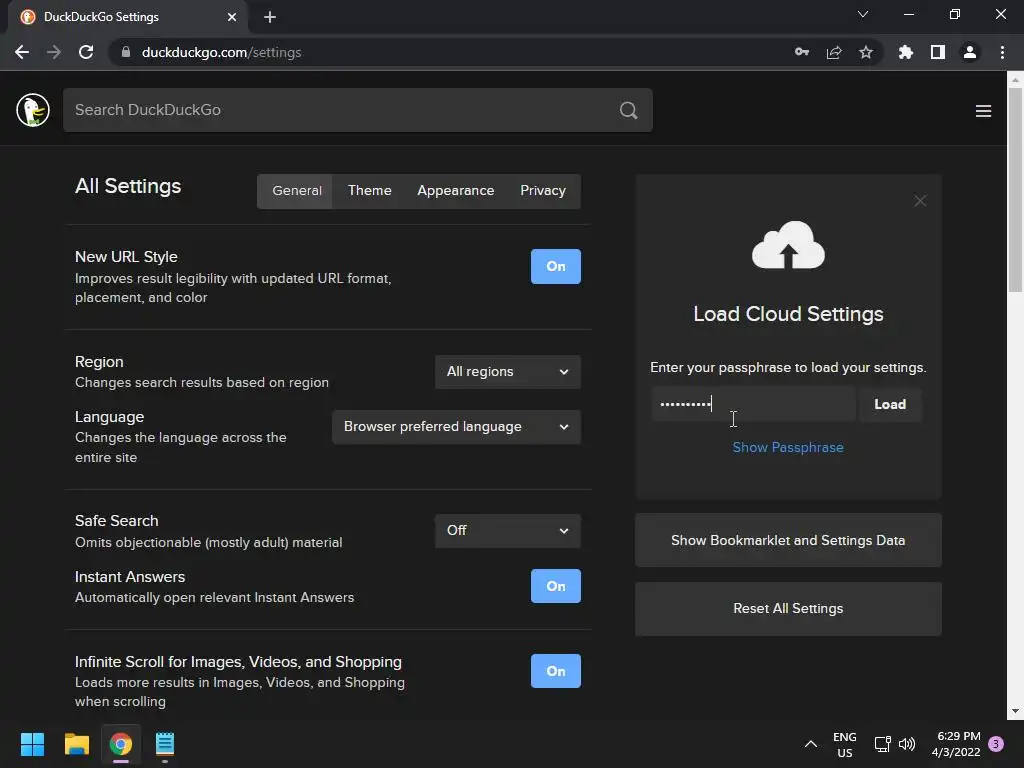This screenshot has height=768, width=1024.
Task: Click the "Load Cloud Settings" heading
Action: pos(788,314)
